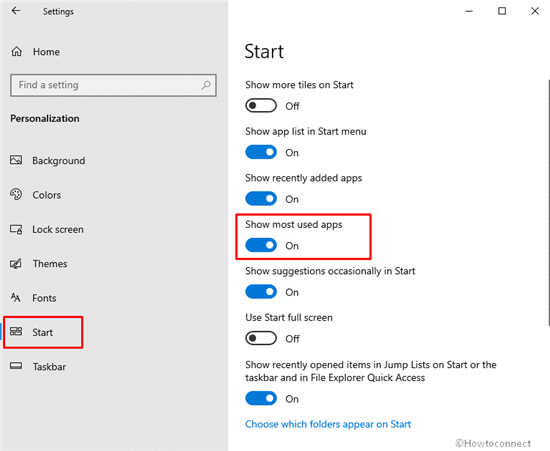Screen dimensions: 550x451
Task: Click the back arrow icon in Settings
Action: coord(16,11)
